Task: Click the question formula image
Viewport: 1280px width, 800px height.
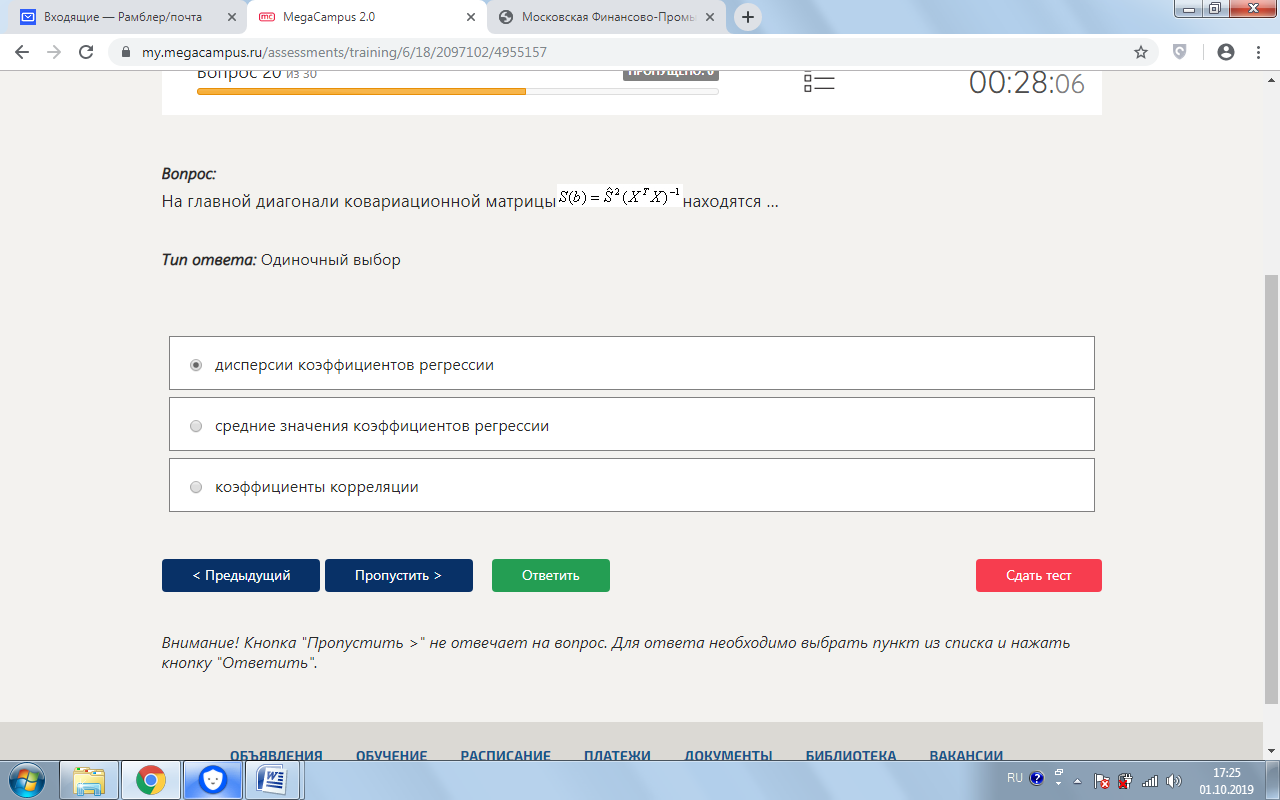Action: click(x=619, y=197)
